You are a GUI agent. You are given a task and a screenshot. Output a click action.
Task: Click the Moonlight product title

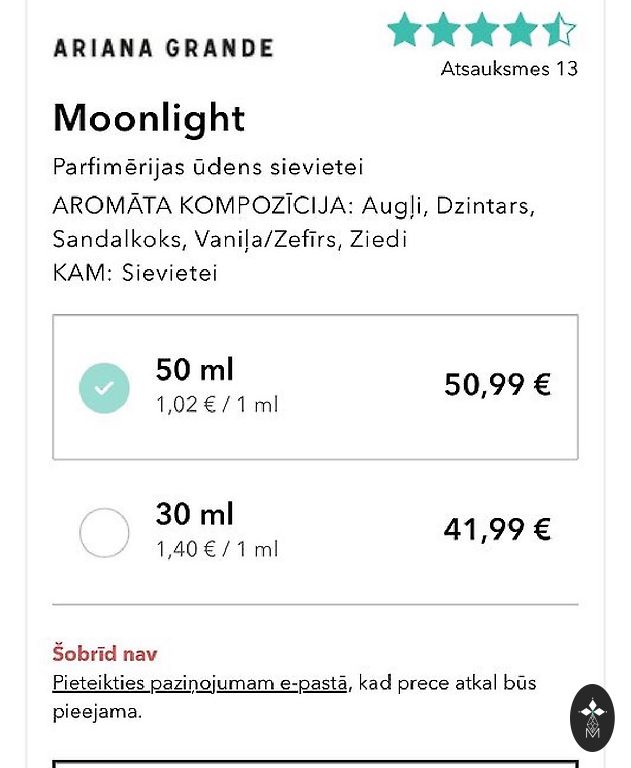[149, 118]
